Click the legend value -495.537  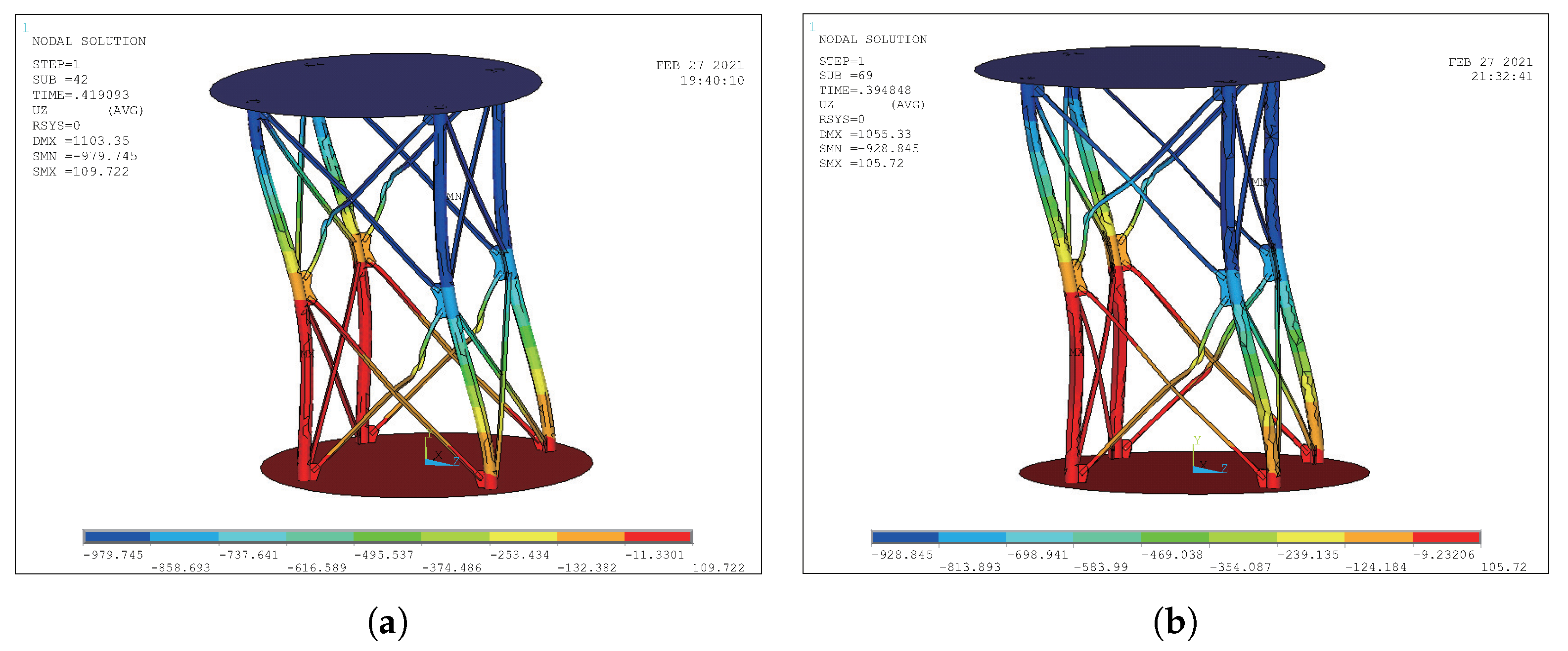pyautogui.click(x=384, y=555)
